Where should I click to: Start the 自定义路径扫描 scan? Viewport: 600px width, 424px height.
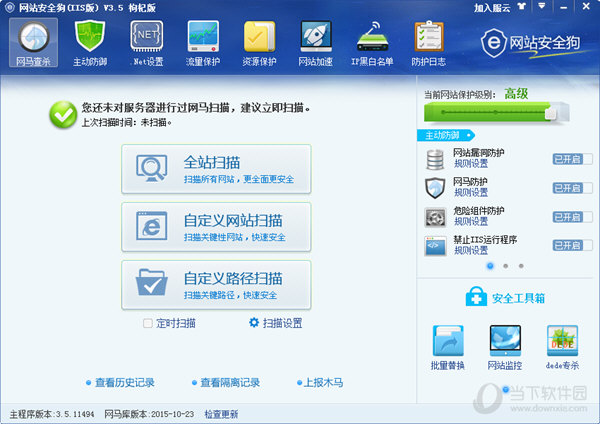pos(216,285)
